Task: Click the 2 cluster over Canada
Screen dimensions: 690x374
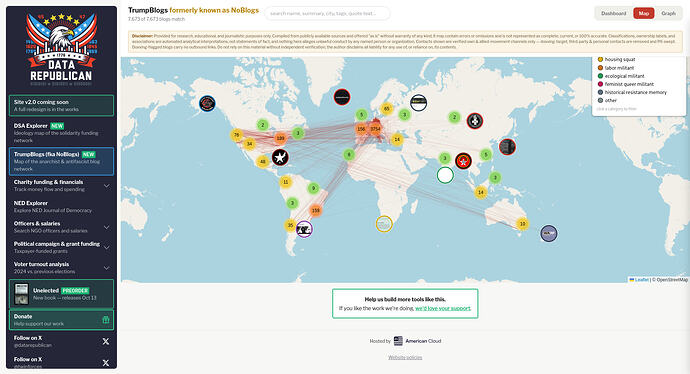Action: pyautogui.click(x=263, y=125)
